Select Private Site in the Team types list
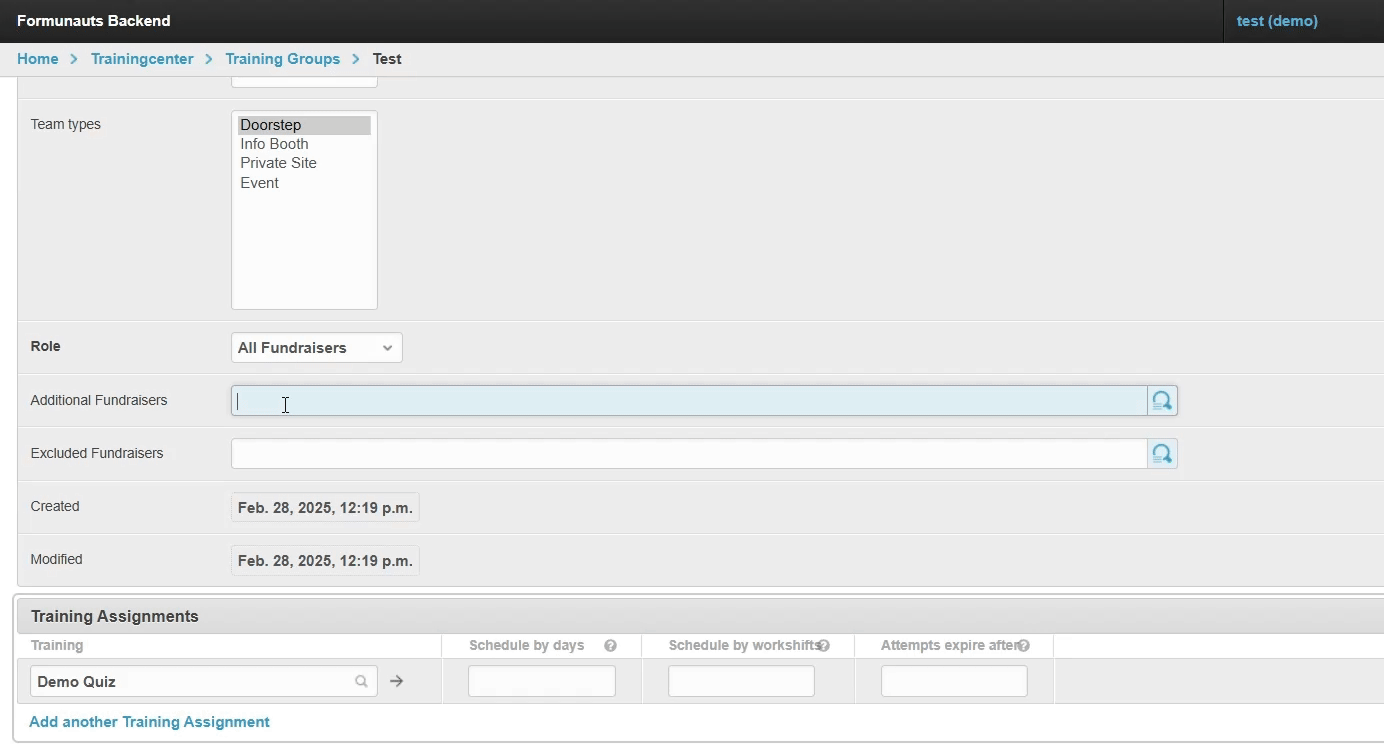Viewport: 1384px width, 744px height. [x=278, y=163]
